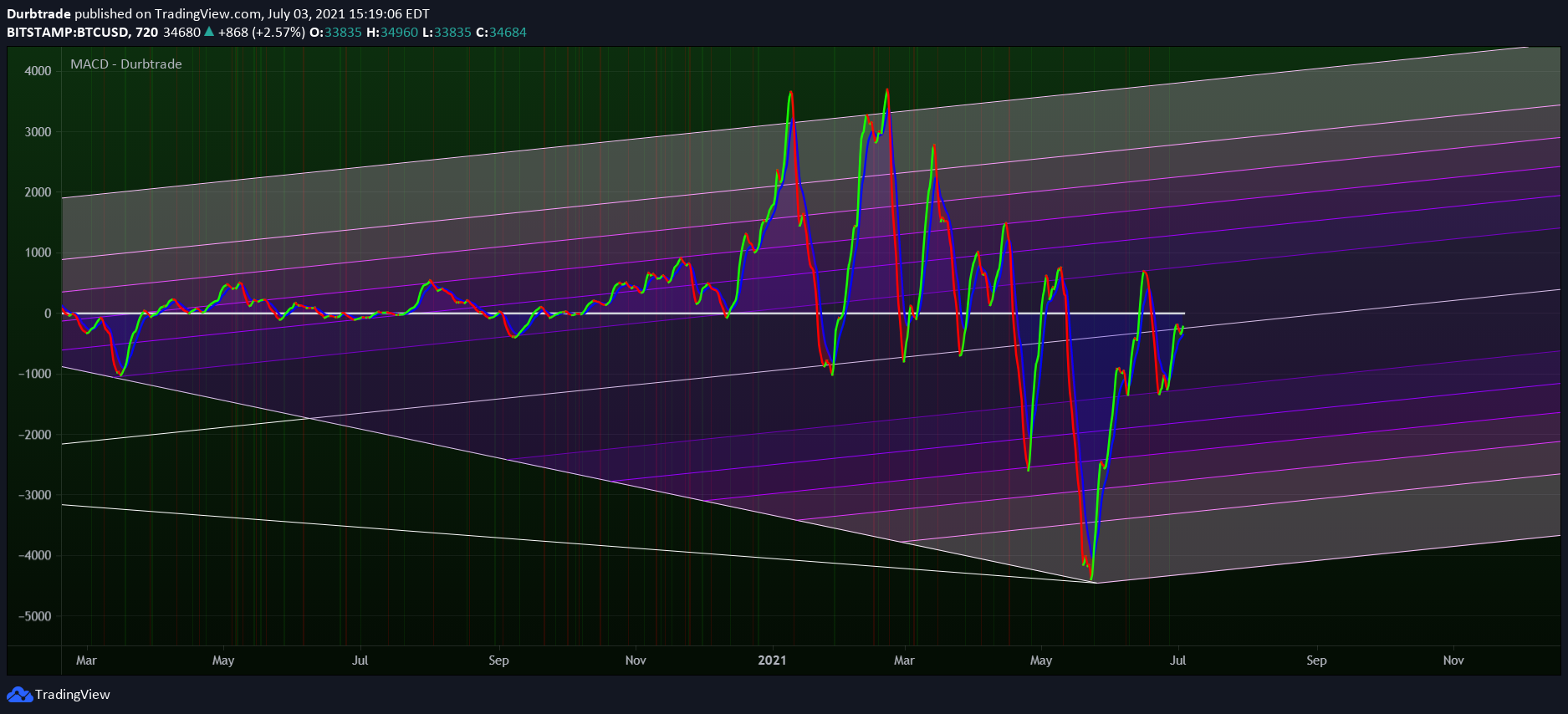Click the first Mar label on time axis
The height and width of the screenshot is (714, 1568).
click(x=86, y=660)
